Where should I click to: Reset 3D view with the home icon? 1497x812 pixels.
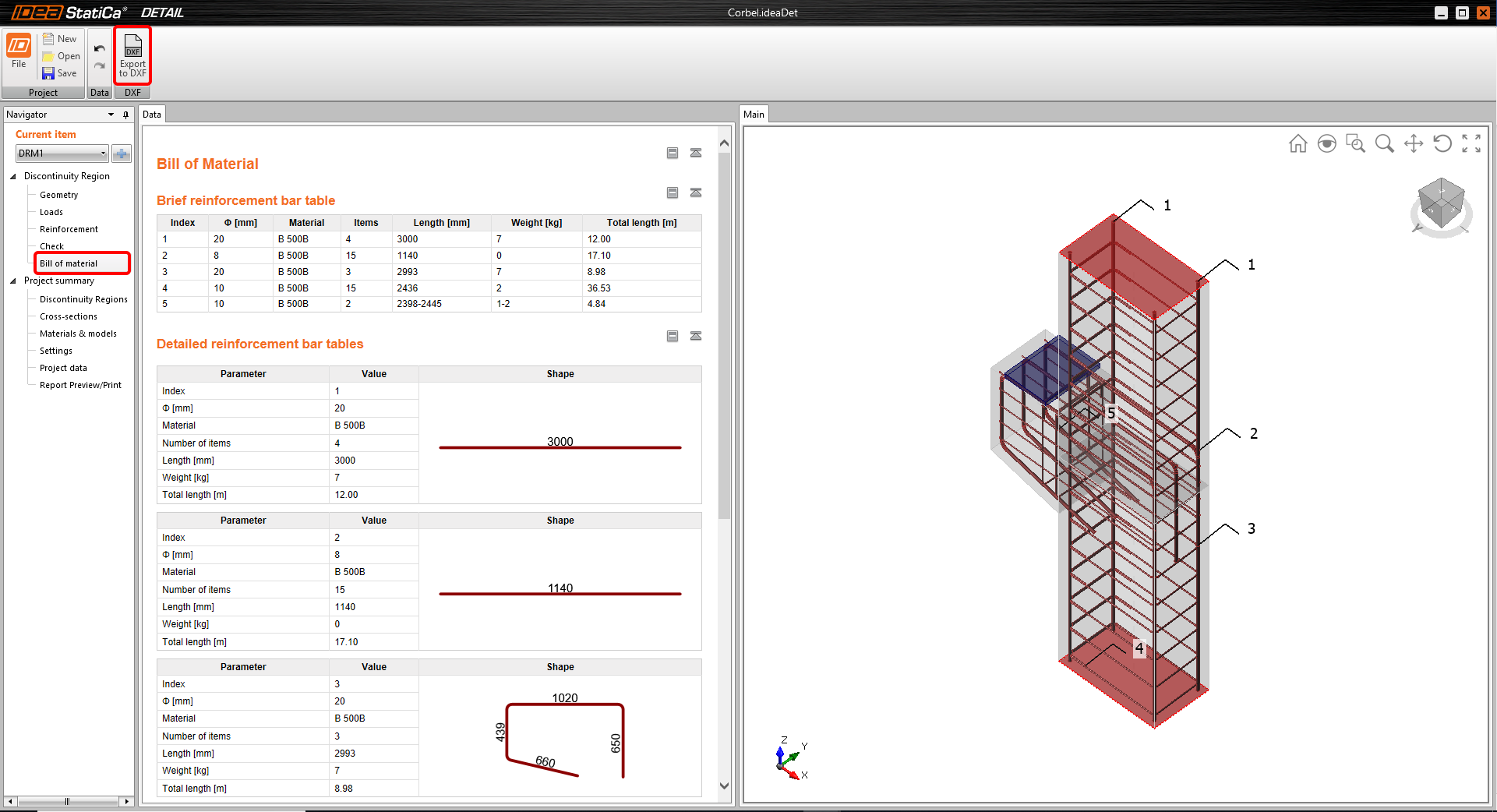[x=1298, y=144]
